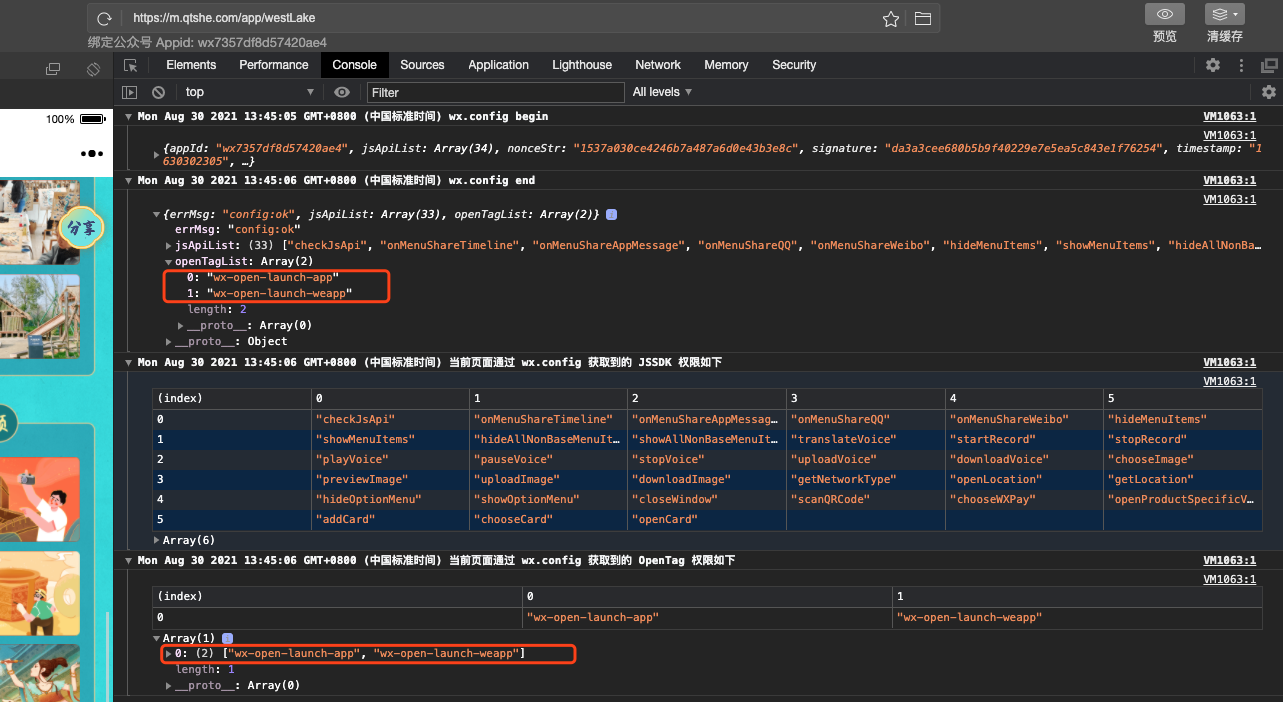Image resolution: width=1283 pixels, height=702 pixels.
Task: Rotate the simulator with the rotate icon
Action: coord(93,69)
